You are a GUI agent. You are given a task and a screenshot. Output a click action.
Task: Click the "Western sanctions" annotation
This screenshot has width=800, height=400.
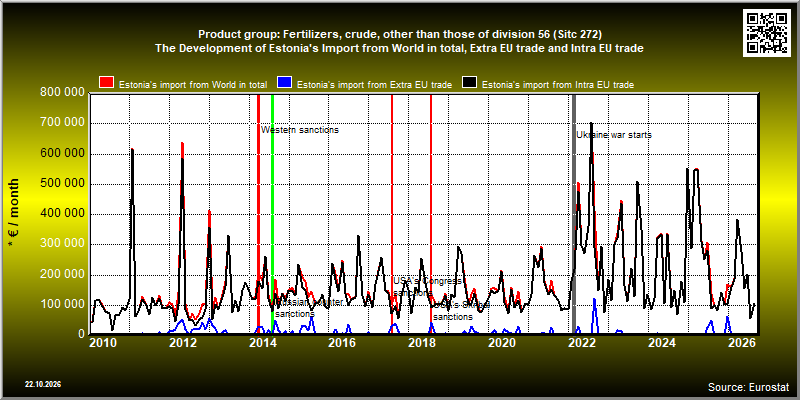300,130
